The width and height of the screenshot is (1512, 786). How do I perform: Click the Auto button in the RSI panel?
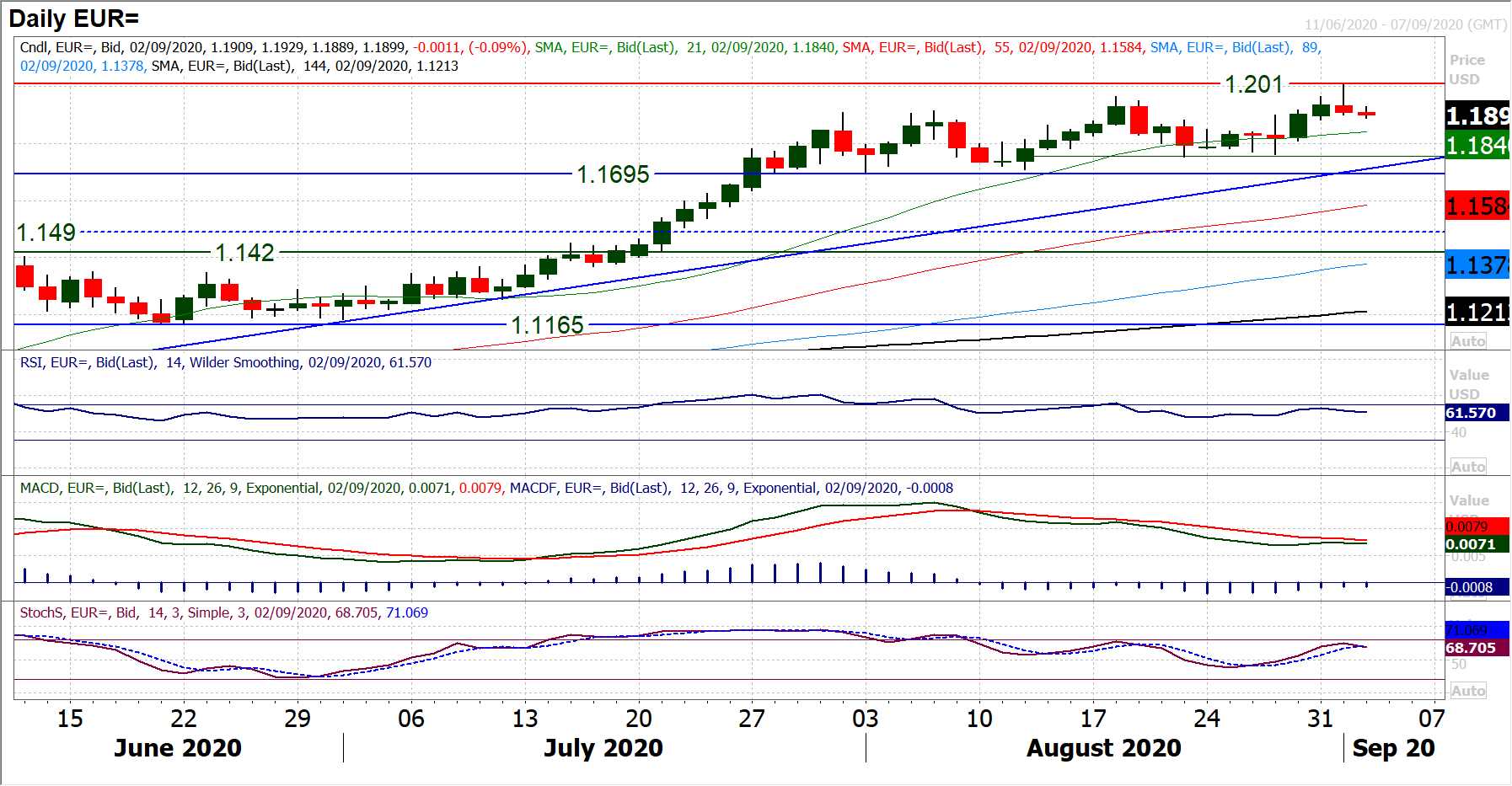[1467, 467]
